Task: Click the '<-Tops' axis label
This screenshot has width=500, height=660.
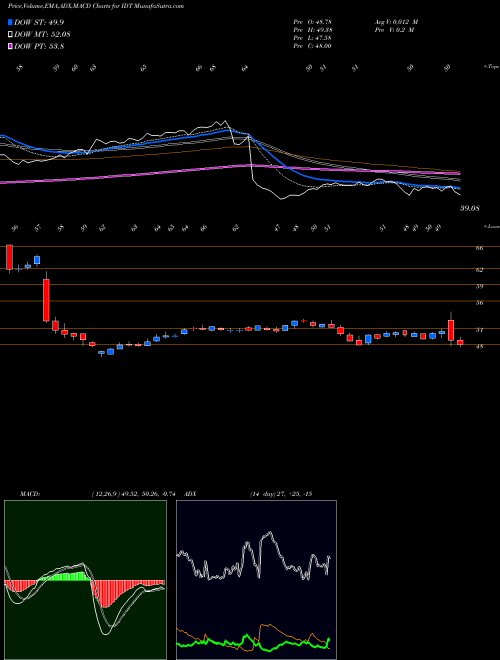Action: (490, 67)
